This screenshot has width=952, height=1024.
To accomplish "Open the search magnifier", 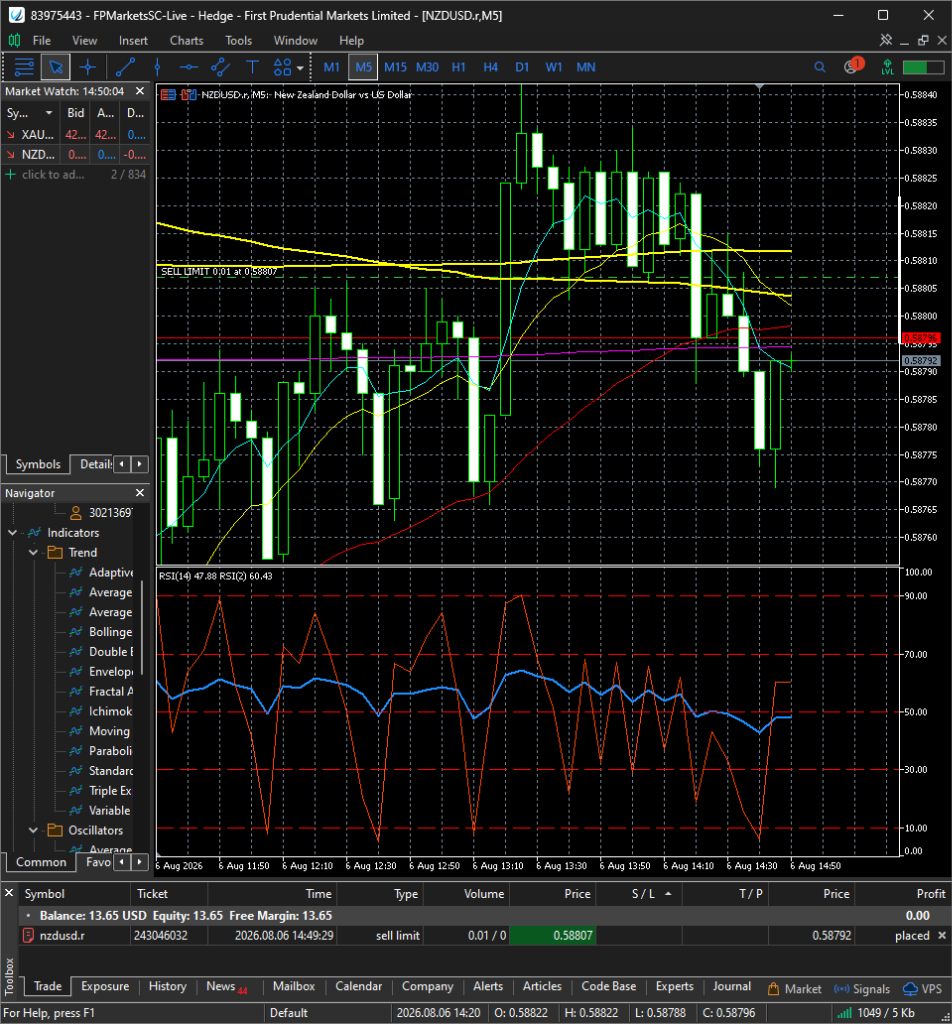I will coord(819,67).
